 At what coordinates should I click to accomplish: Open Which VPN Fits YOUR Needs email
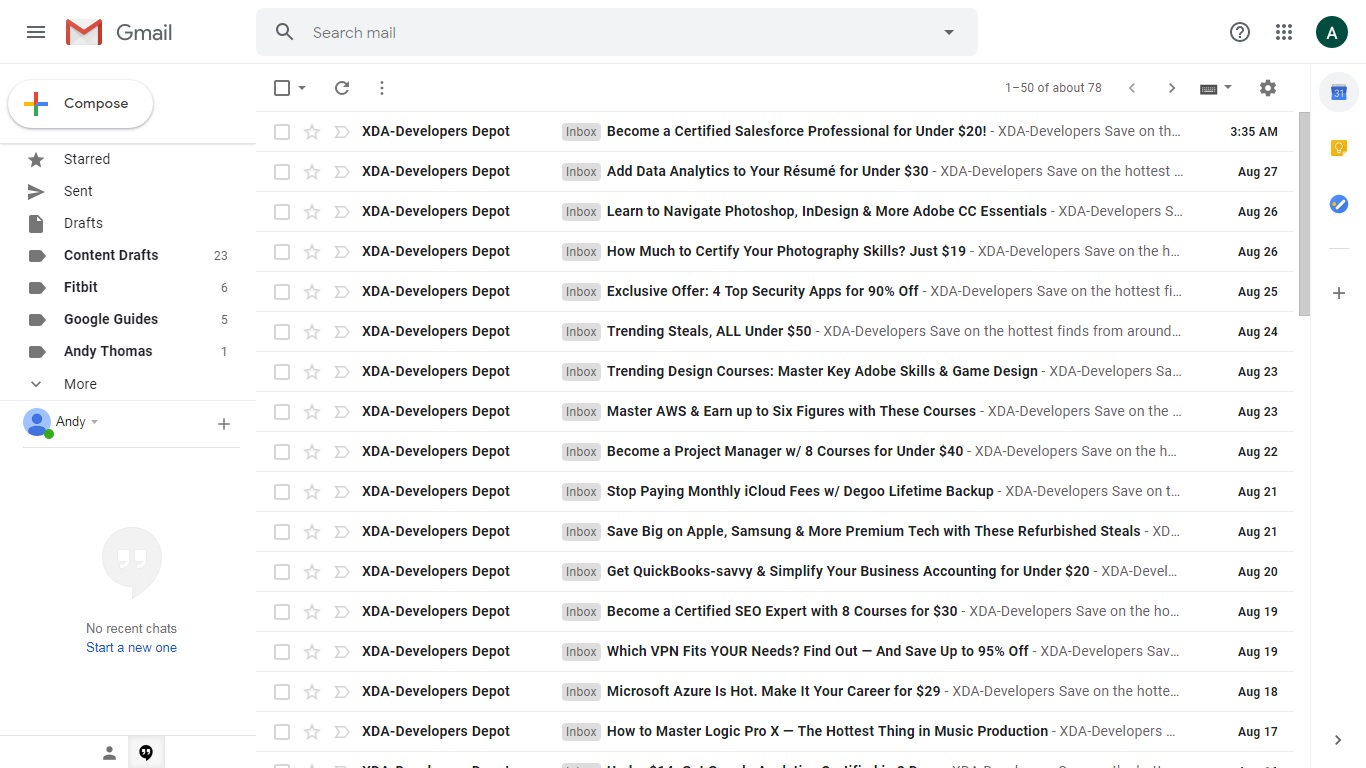pyautogui.click(x=775, y=651)
